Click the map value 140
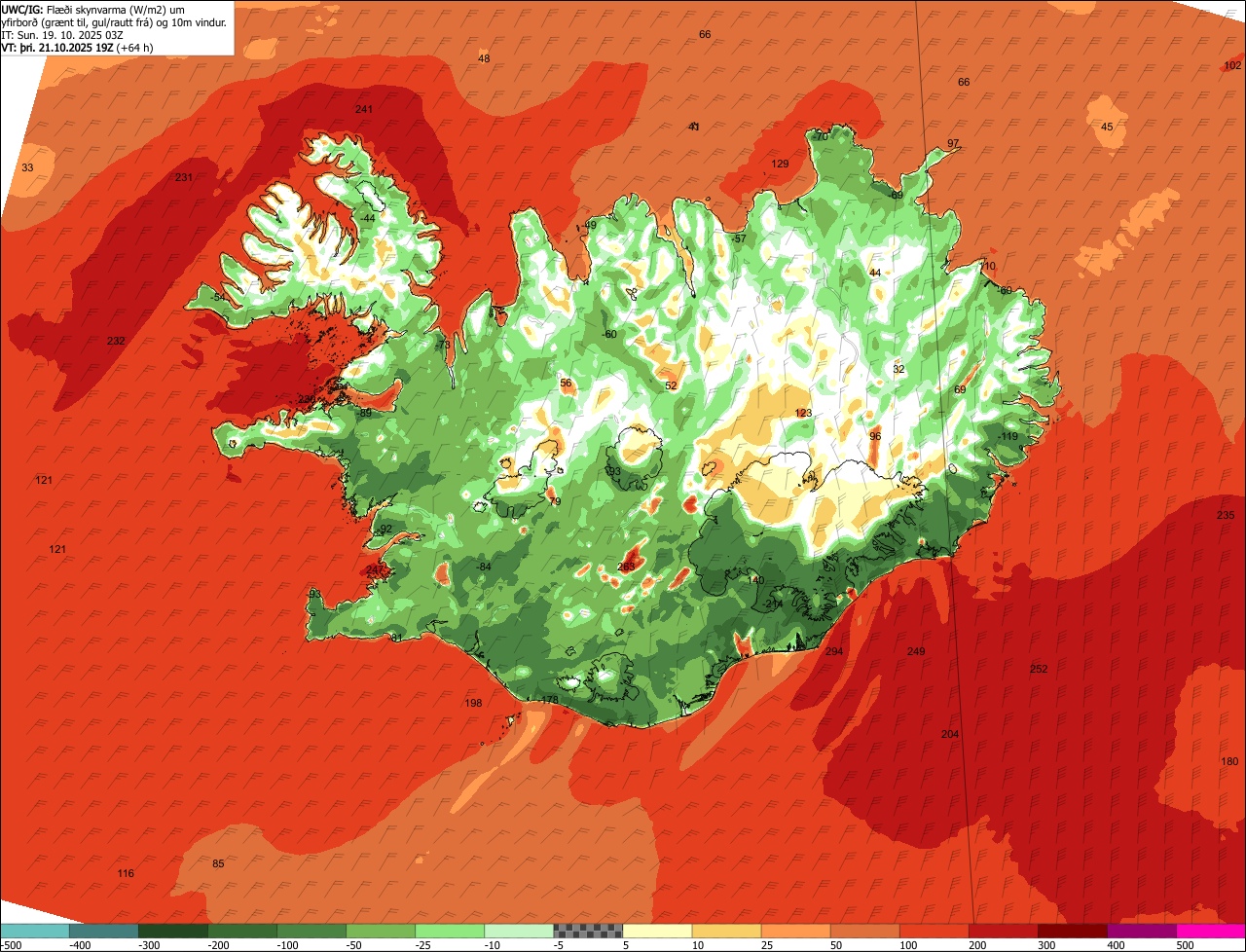 [x=755, y=580]
